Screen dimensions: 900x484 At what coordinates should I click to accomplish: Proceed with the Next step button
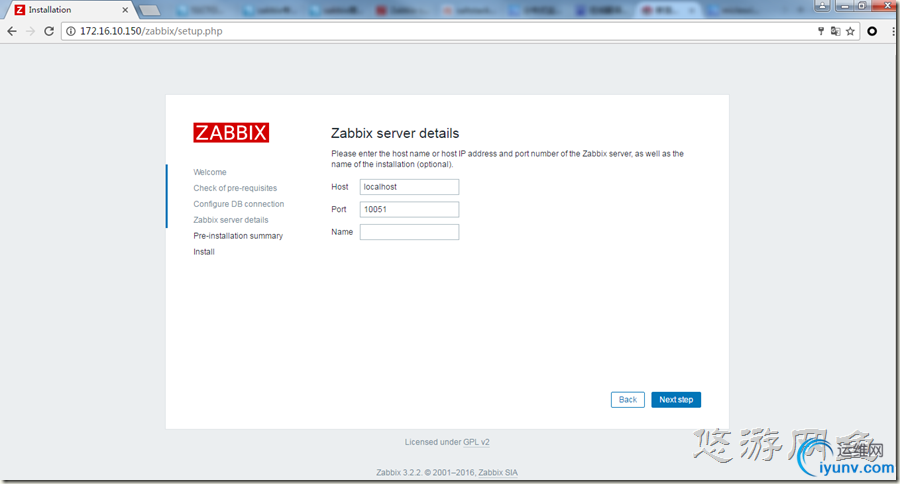click(x=676, y=400)
